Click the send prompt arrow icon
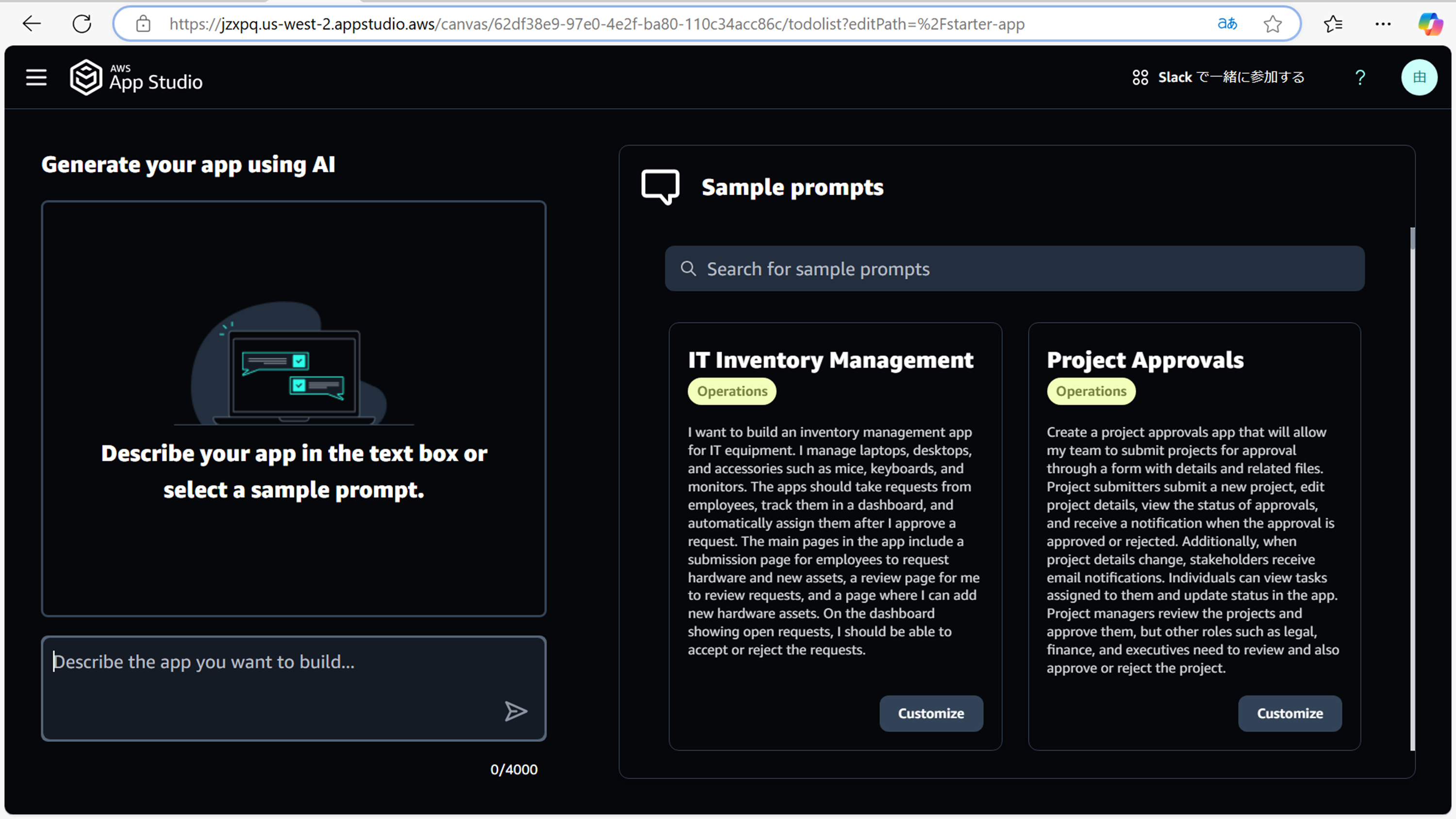The image size is (1456, 819). (515, 711)
